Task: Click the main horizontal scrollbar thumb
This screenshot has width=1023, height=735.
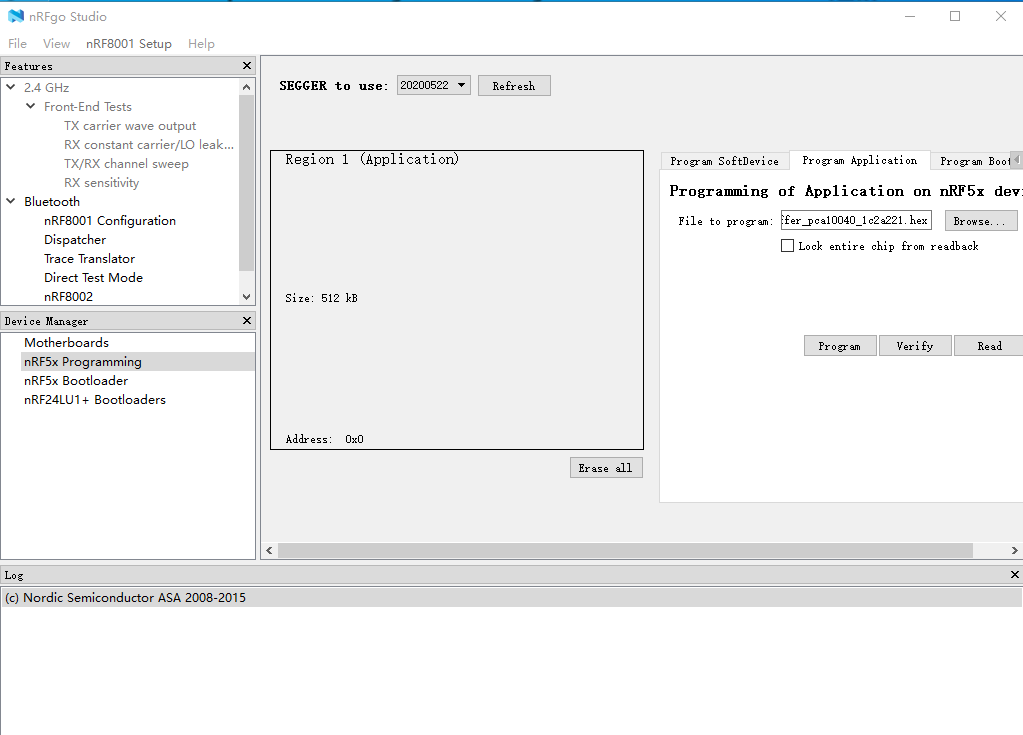Action: 625,550
